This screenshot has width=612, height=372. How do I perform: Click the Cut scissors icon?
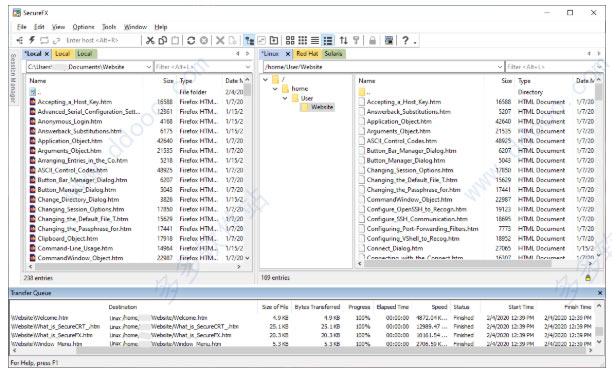(x=150, y=40)
